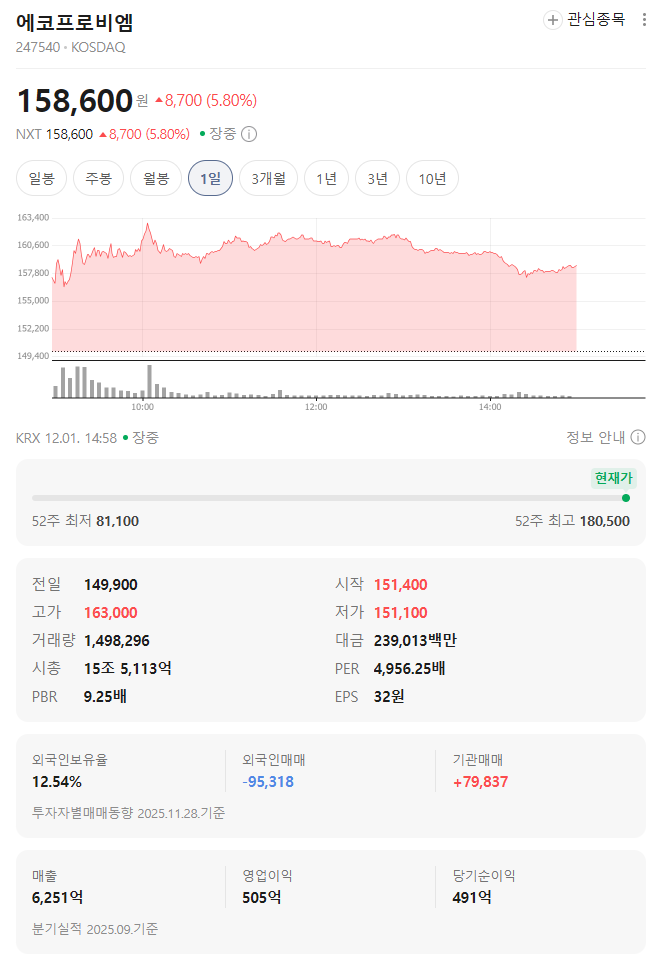
Task: Click PBR value 9.25배
Action: [x=105, y=697]
